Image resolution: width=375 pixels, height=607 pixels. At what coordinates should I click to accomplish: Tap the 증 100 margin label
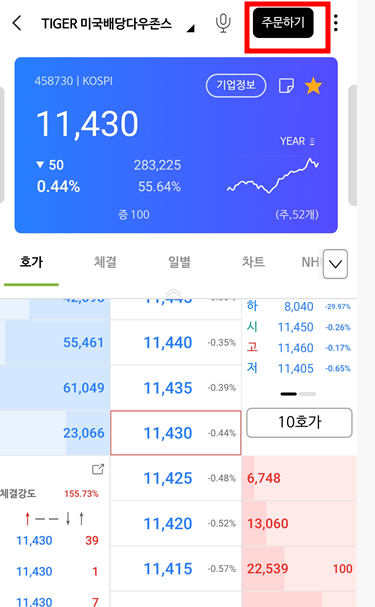point(134,214)
